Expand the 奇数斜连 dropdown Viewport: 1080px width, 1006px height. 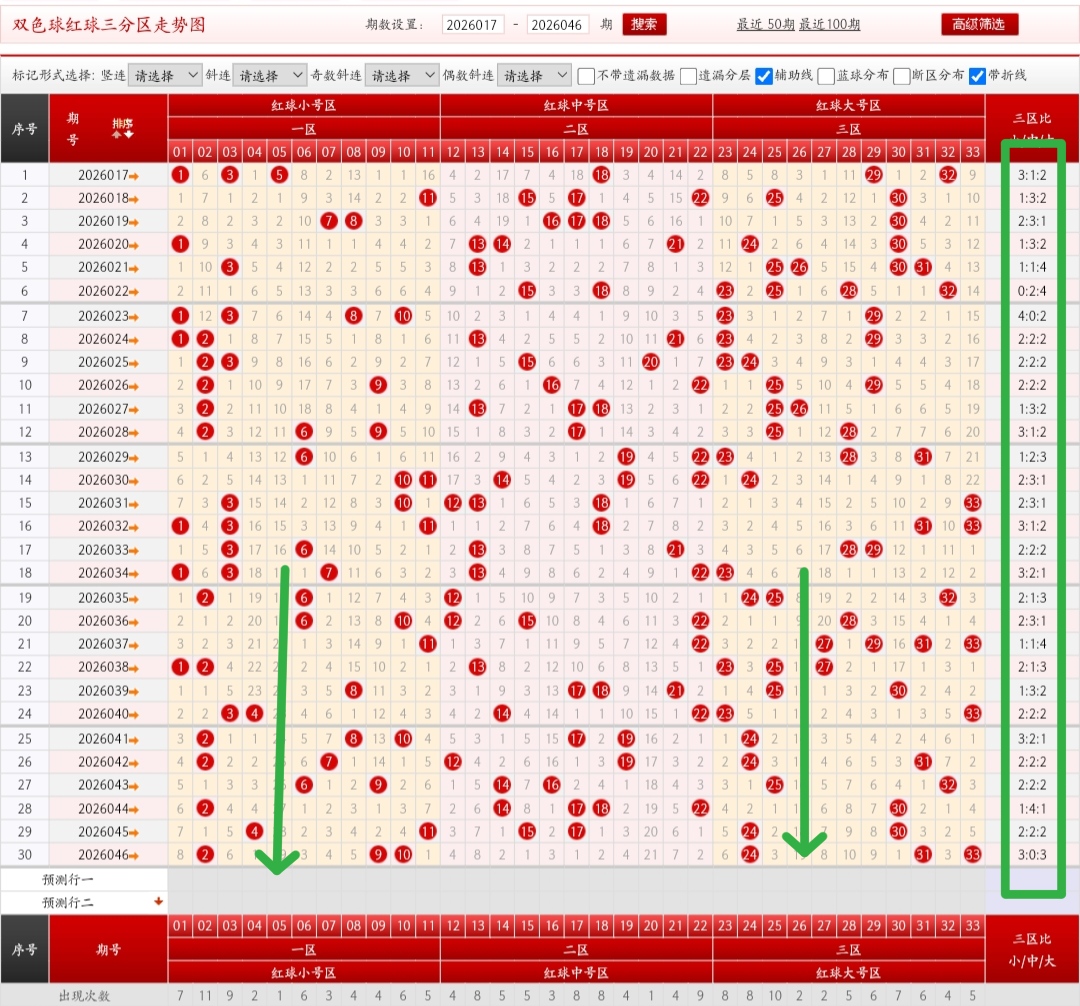[x=401, y=75]
